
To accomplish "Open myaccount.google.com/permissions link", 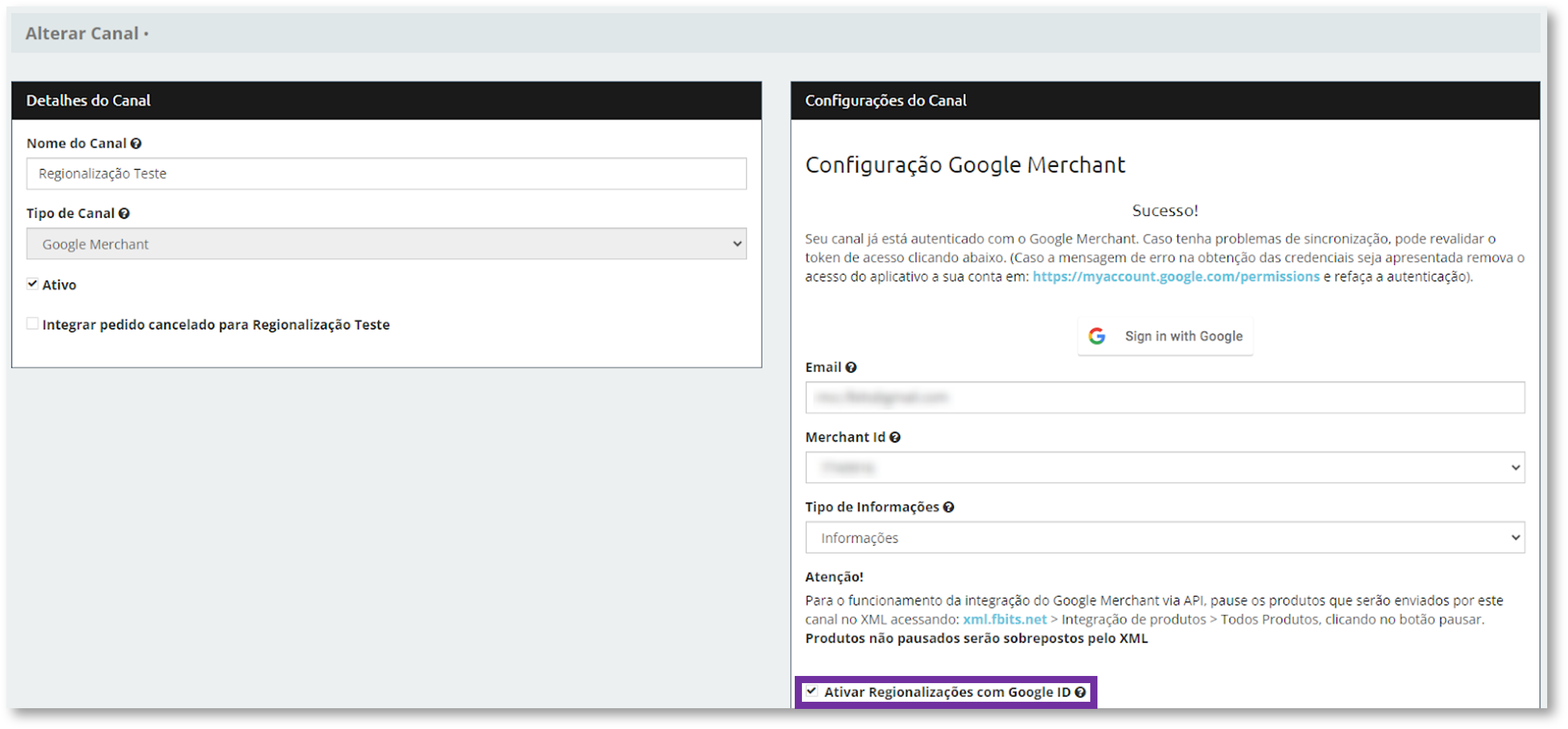I will pos(1176,277).
